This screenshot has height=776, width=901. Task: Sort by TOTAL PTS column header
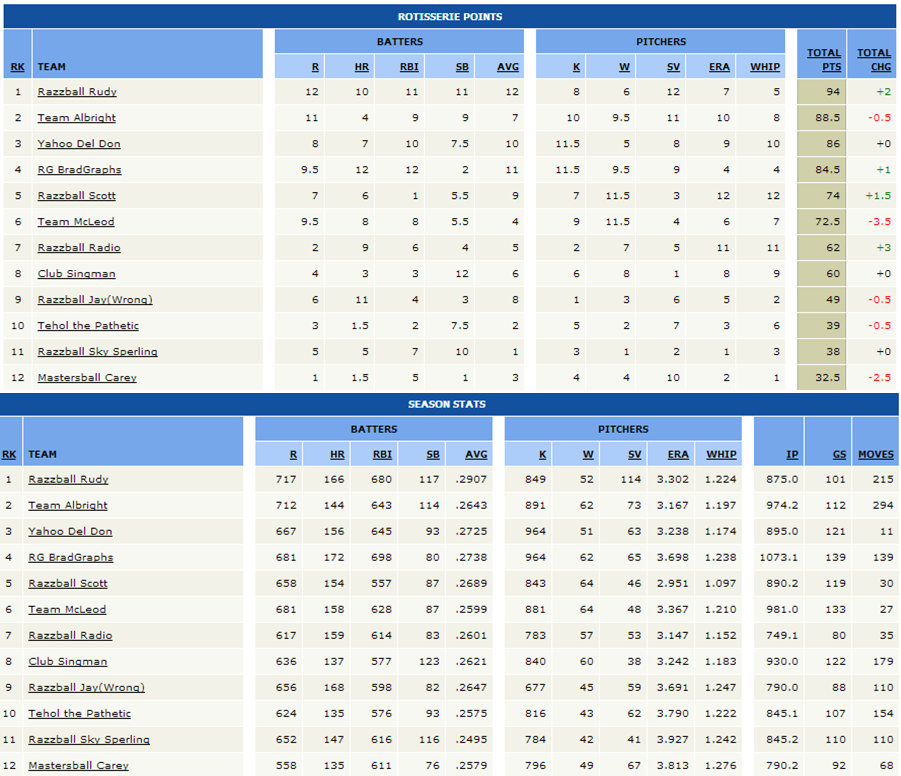824,60
